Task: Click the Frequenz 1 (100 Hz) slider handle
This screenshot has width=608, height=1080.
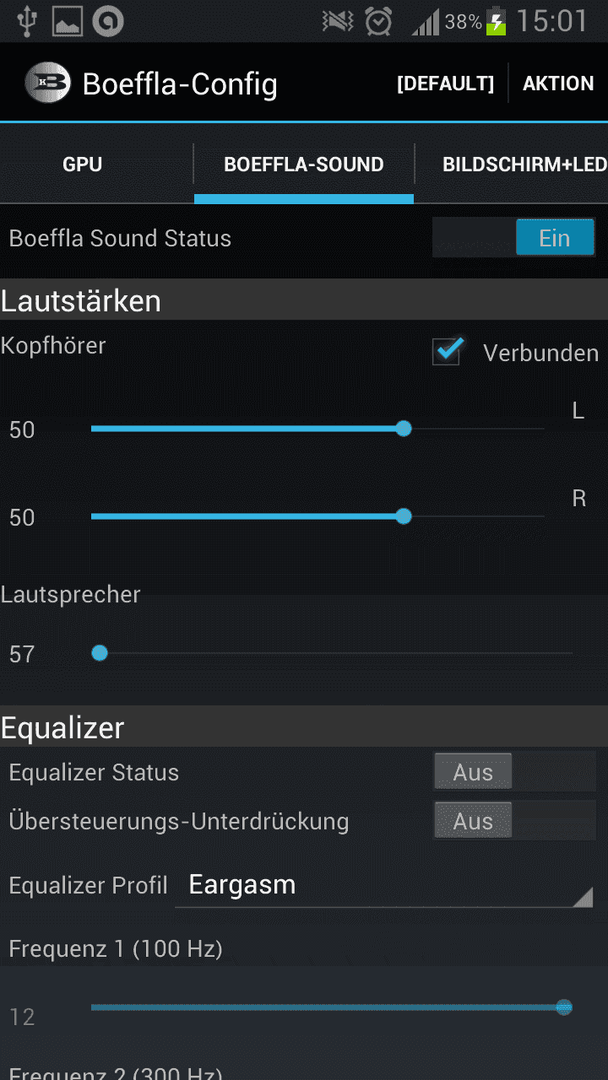Action: pyautogui.click(x=564, y=1007)
